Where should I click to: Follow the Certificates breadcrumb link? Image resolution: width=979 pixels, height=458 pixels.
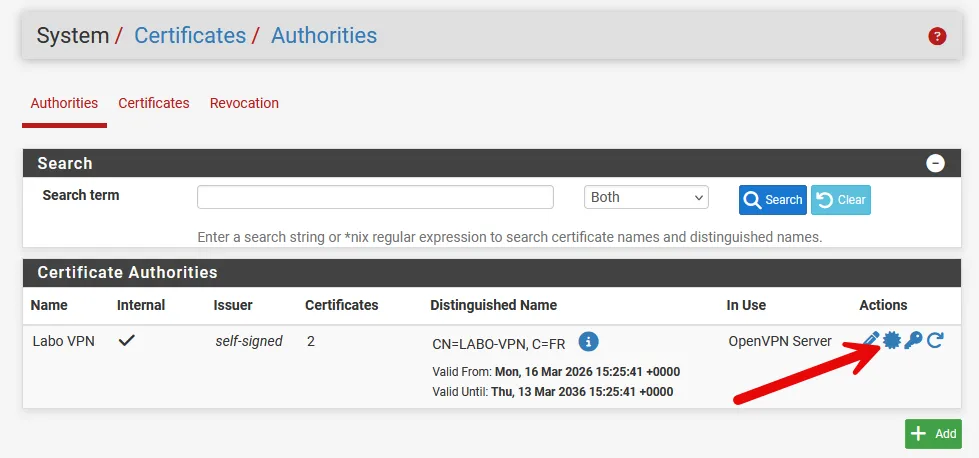[190, 36]
